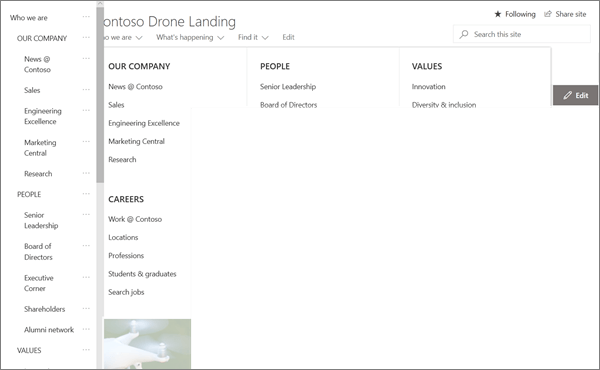Select Executive Corner in the edit pane
Screen dimensions: 600x370
click(x=39, y=283)
